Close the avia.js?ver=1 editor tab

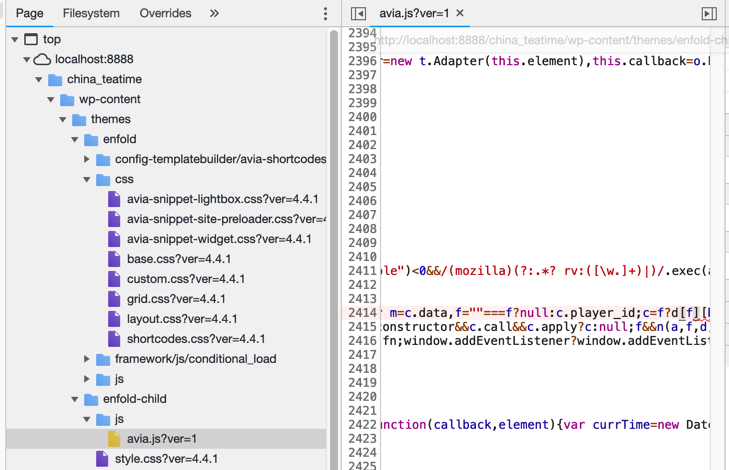[460, 13]
